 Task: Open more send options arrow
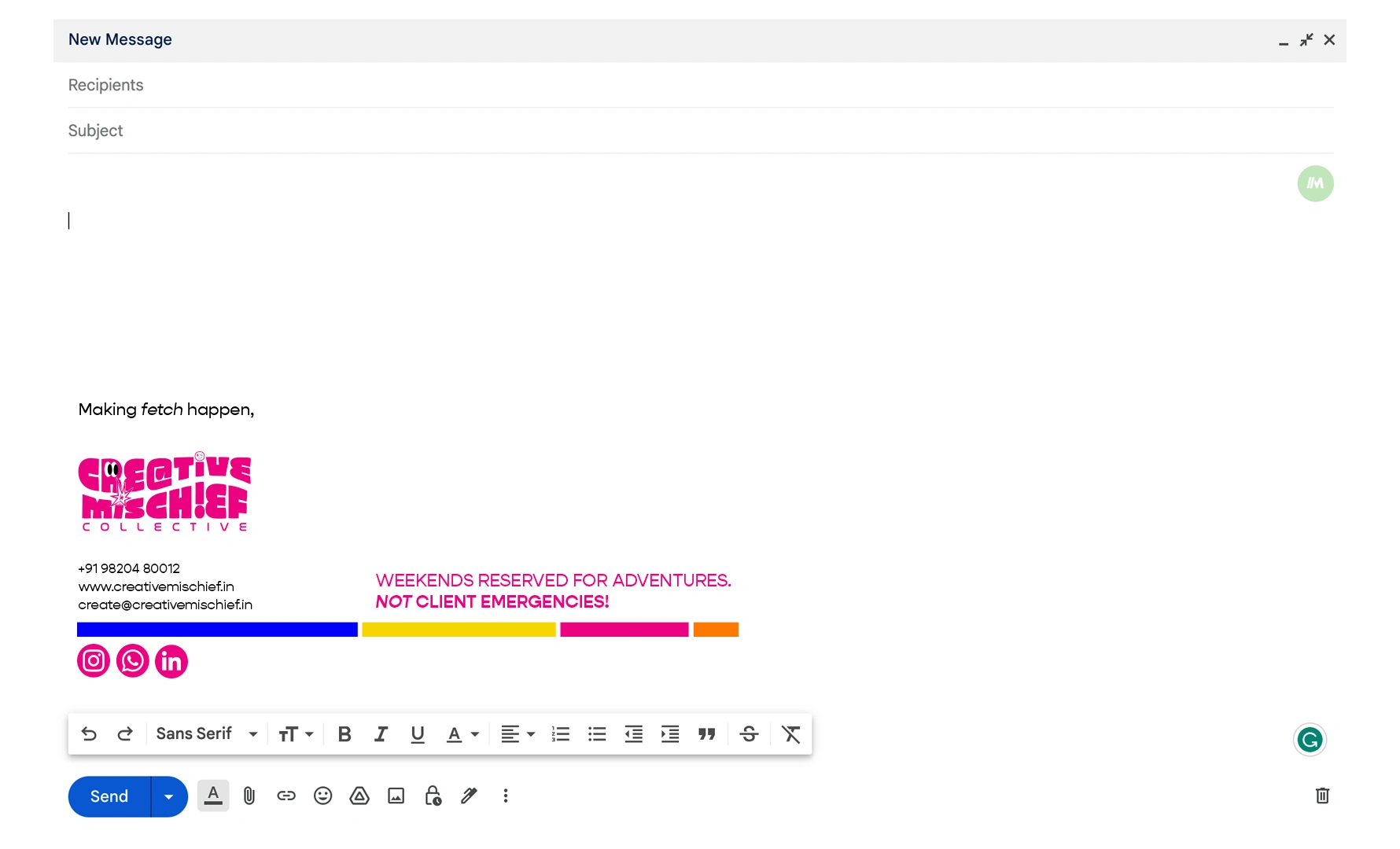169,796
